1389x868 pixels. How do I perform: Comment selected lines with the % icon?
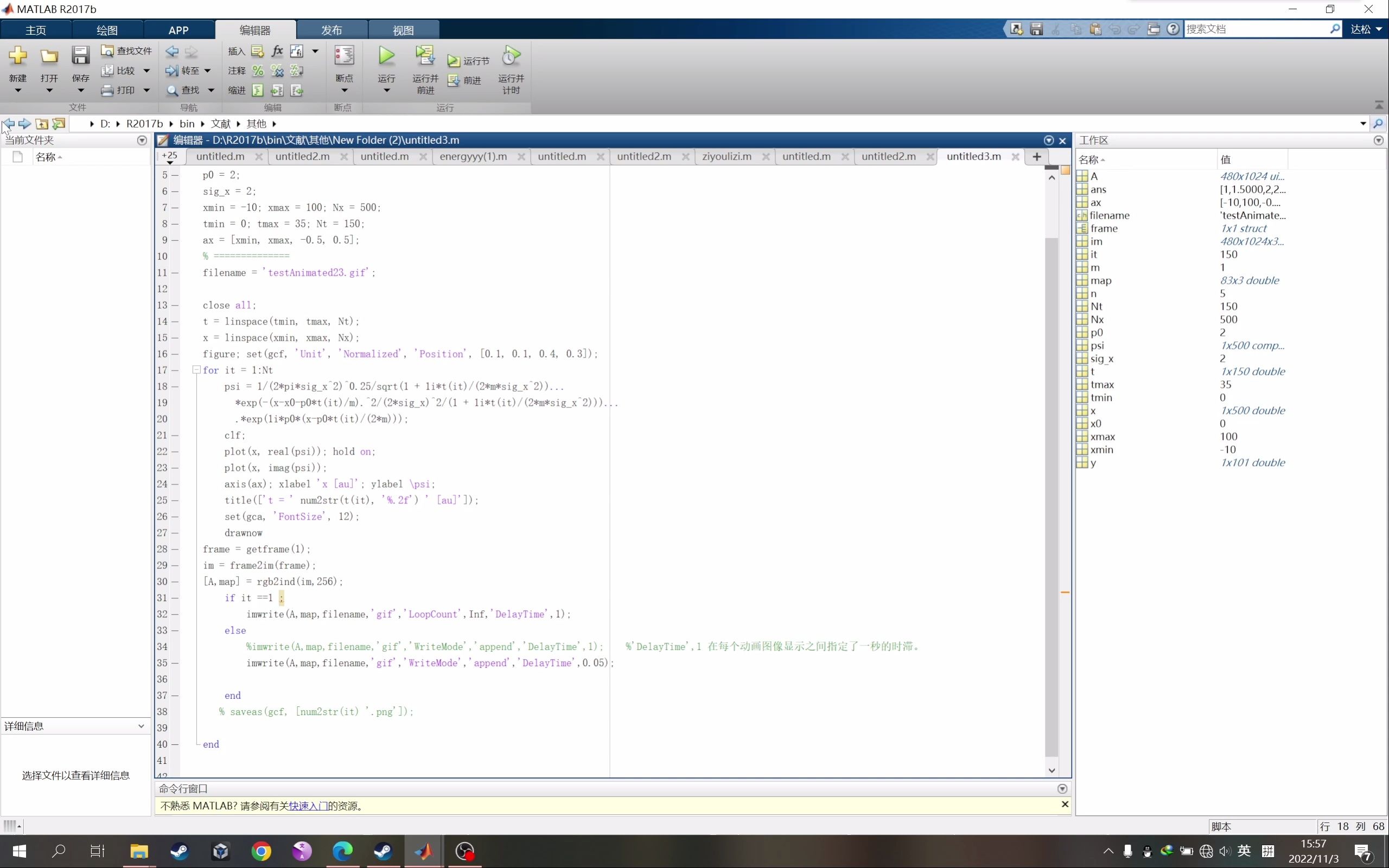point(258,71)
